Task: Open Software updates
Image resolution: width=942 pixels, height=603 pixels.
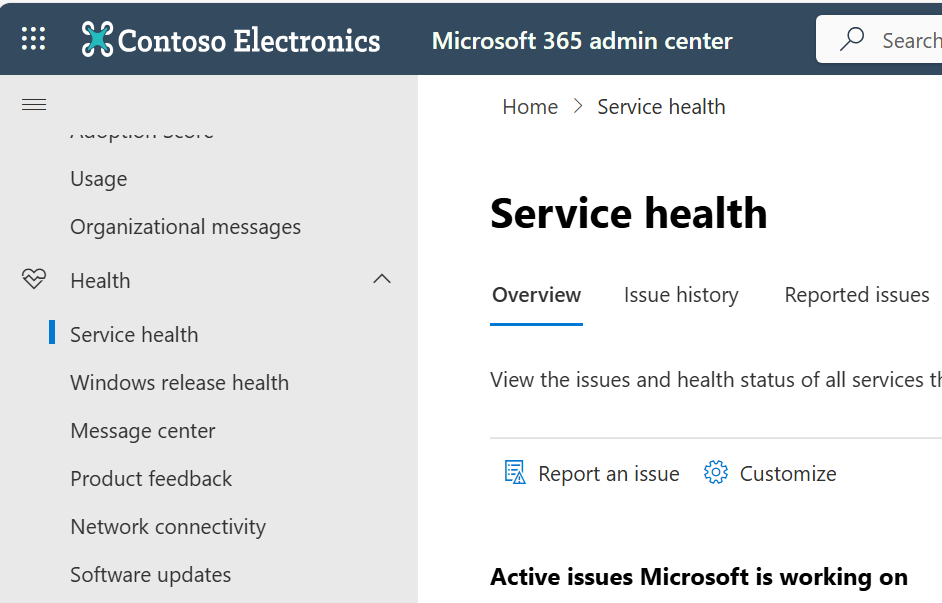Action: (151, 575)
